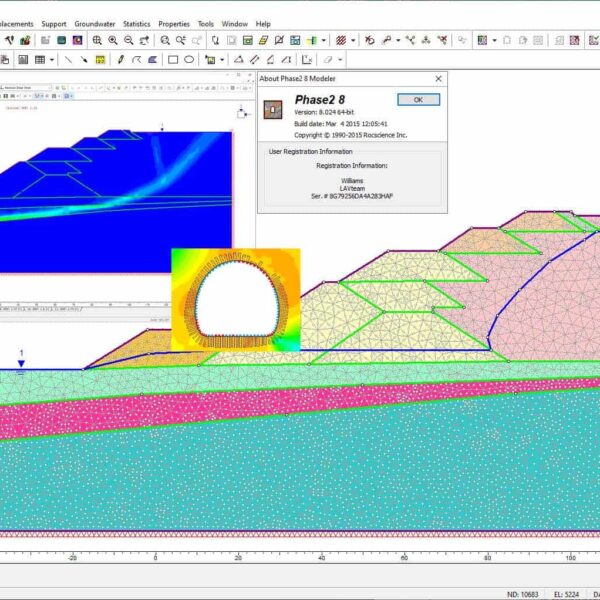Select the ellipse shape tool
The image size is (600, 600).
point(189,60)
